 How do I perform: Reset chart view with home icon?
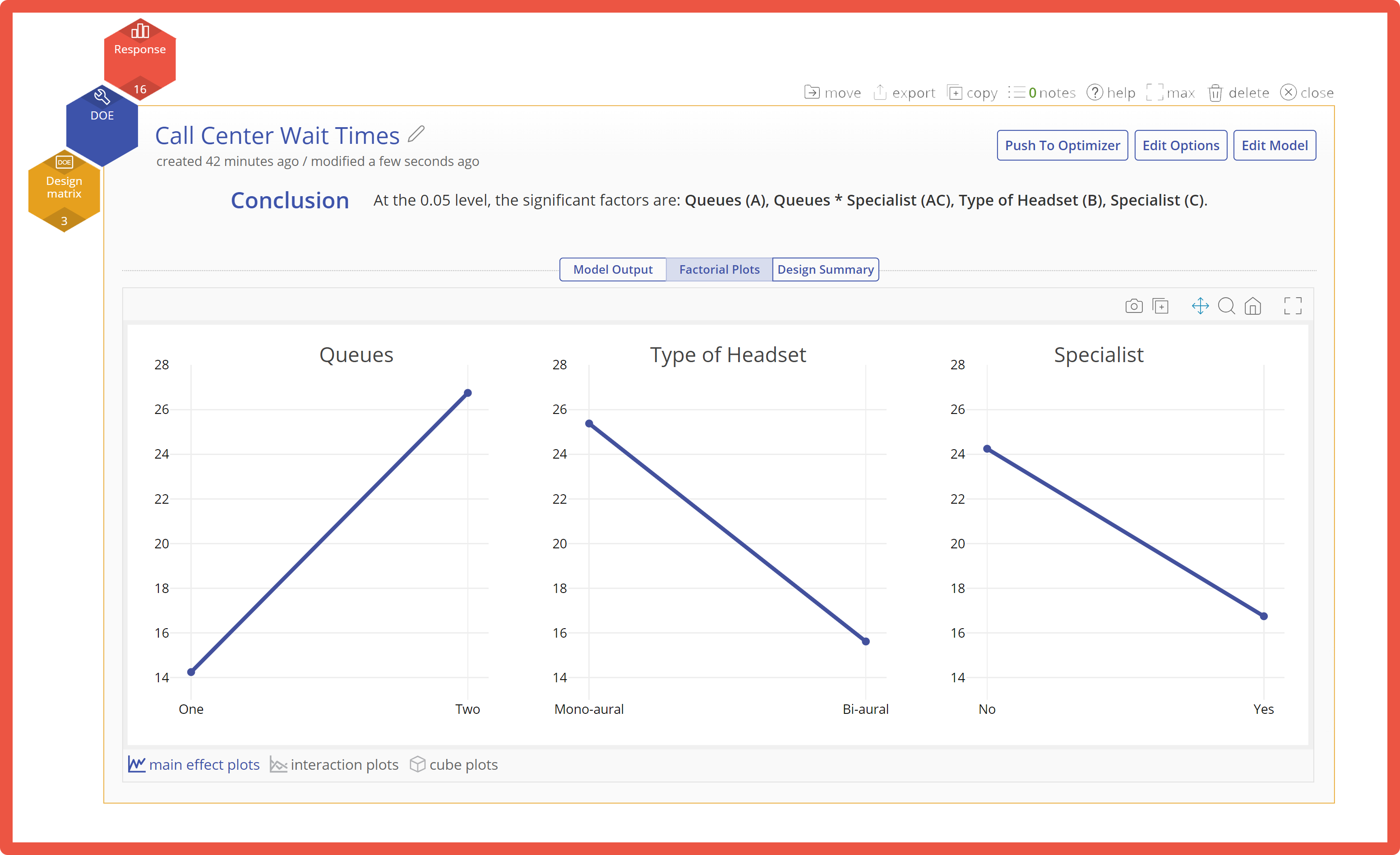pyautogui.click(x=1252, y=307)
